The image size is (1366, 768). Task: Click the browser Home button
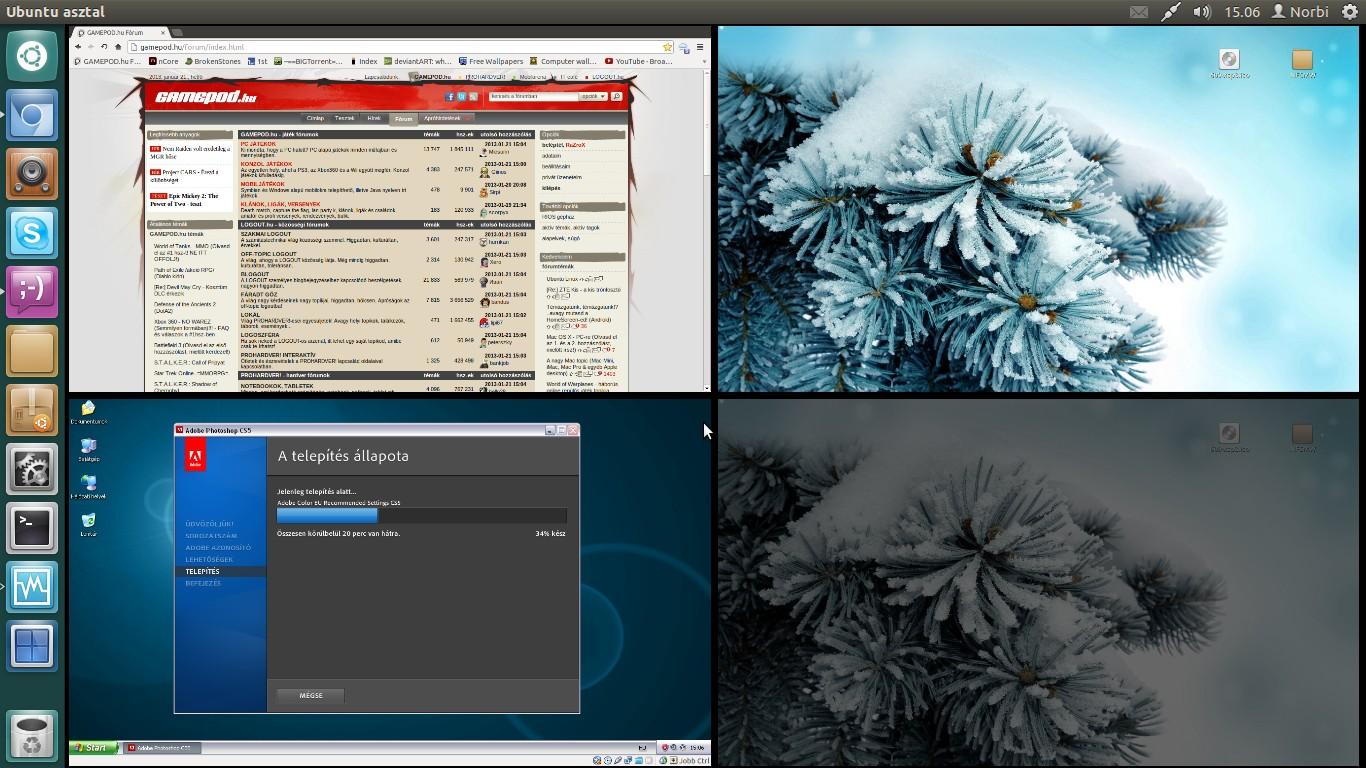pos(118,47)
